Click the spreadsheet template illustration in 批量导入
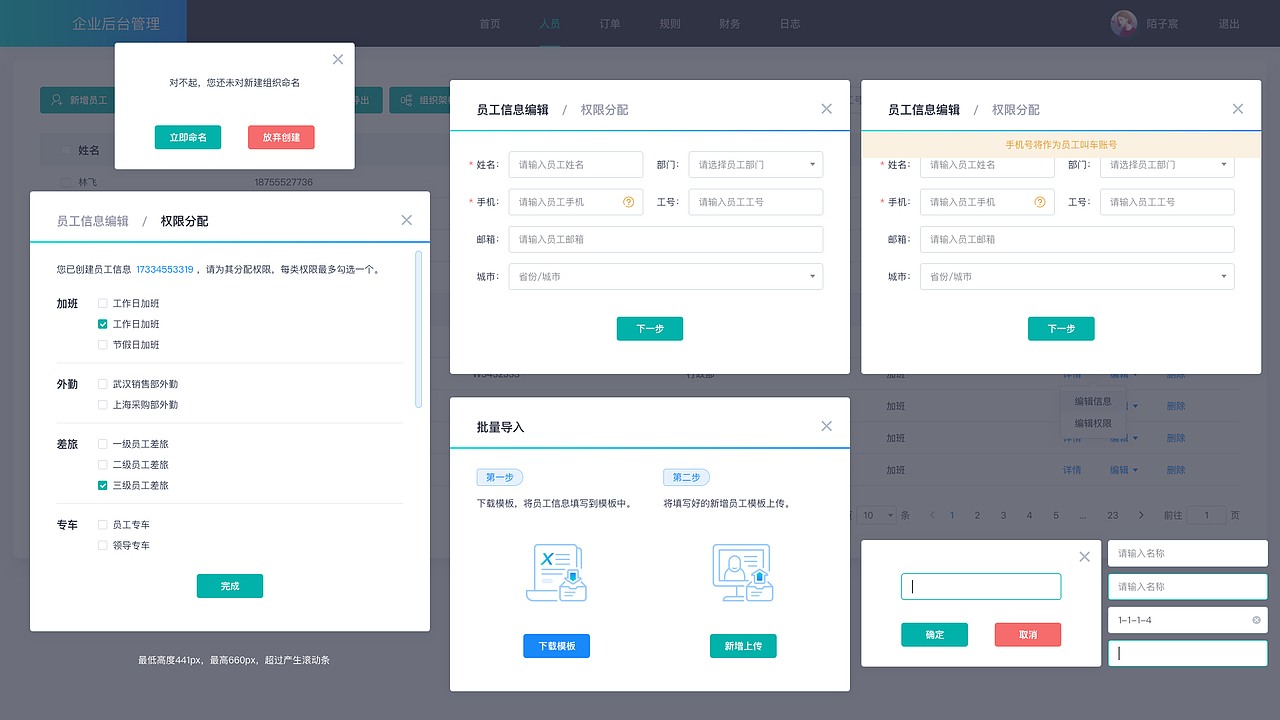The width and height of the screenshot is (1280, 720). pos(557,573)
